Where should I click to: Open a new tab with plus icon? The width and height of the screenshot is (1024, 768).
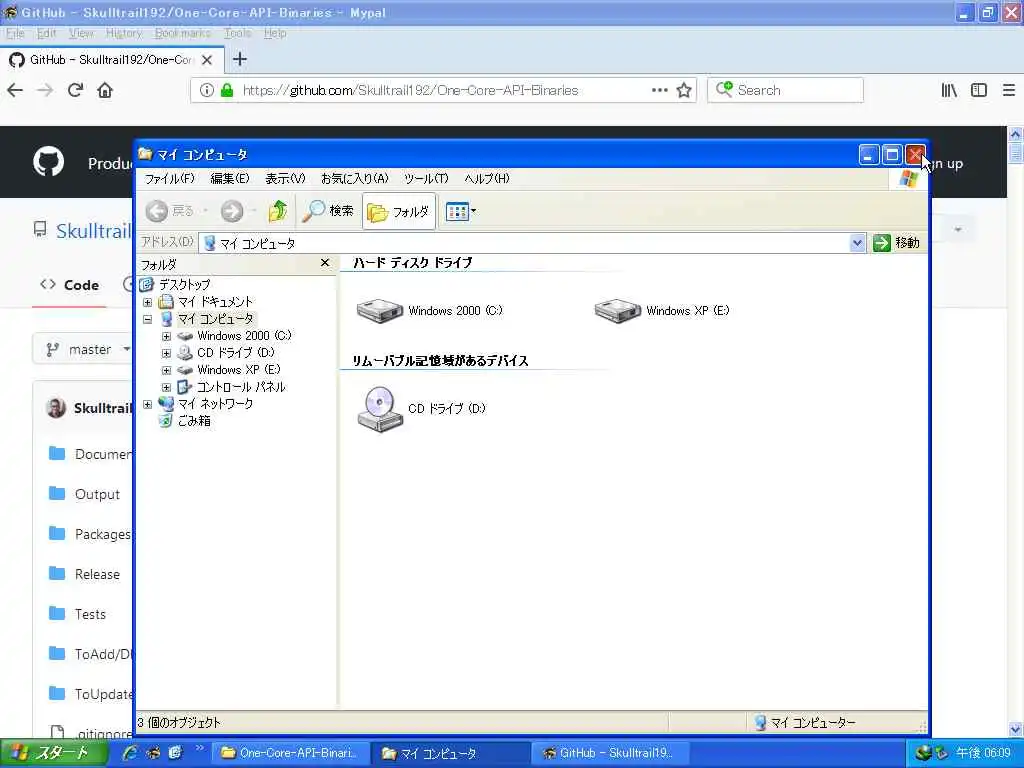(240, 59)
